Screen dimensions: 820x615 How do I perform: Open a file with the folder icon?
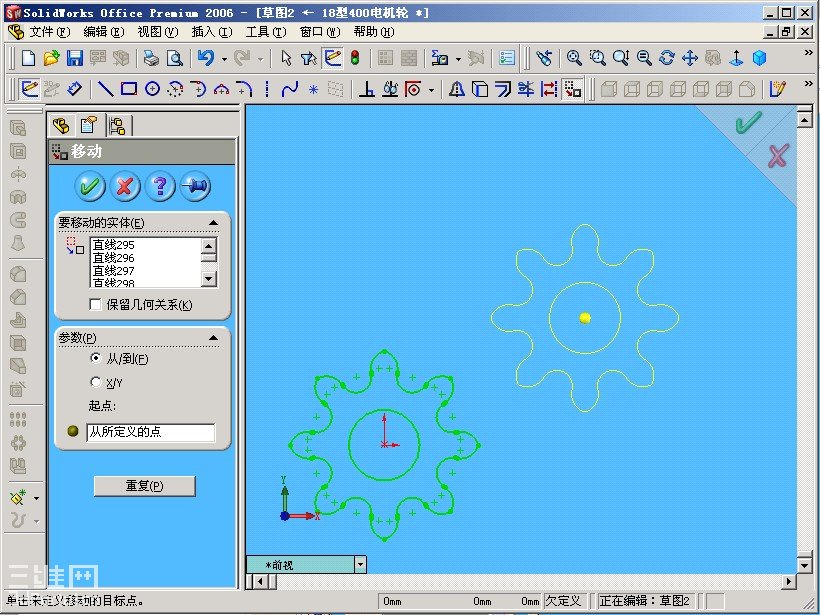[x=51, y=58]
